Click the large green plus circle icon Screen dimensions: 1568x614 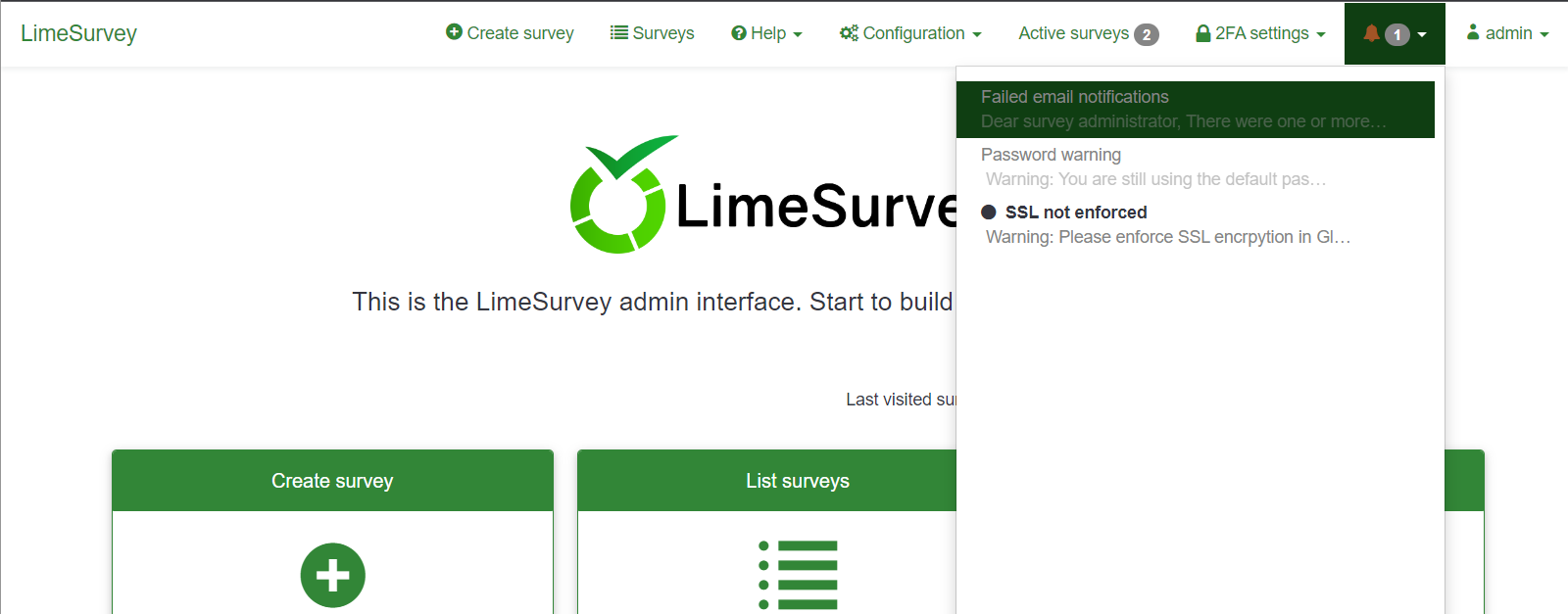(x=332, y=575)
